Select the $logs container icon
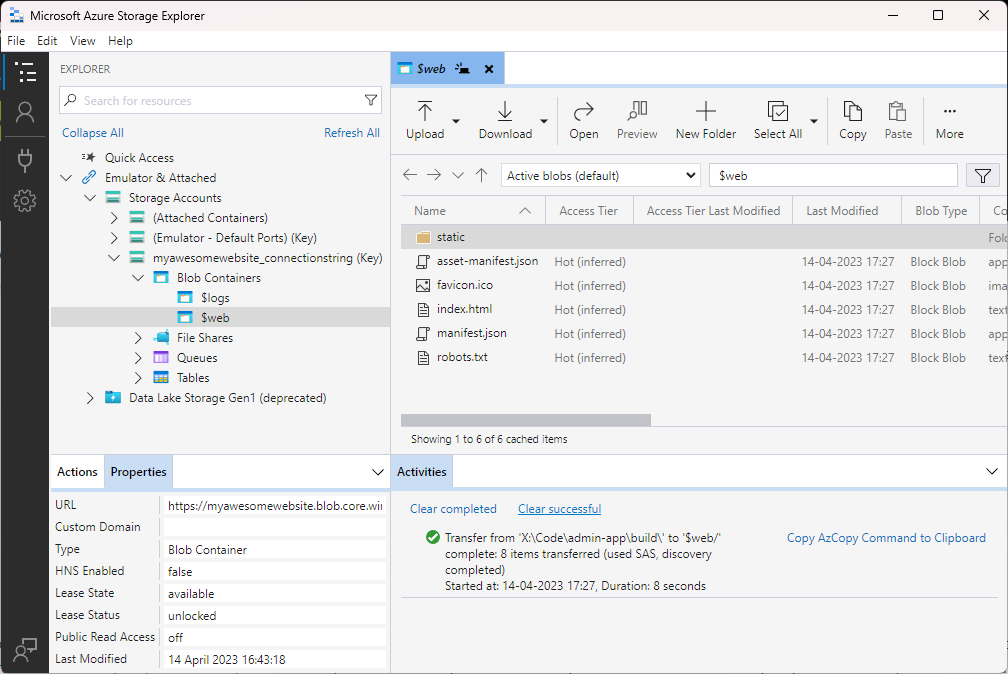This screenshot has height=674, width=1008. click(x=185, y=298)
